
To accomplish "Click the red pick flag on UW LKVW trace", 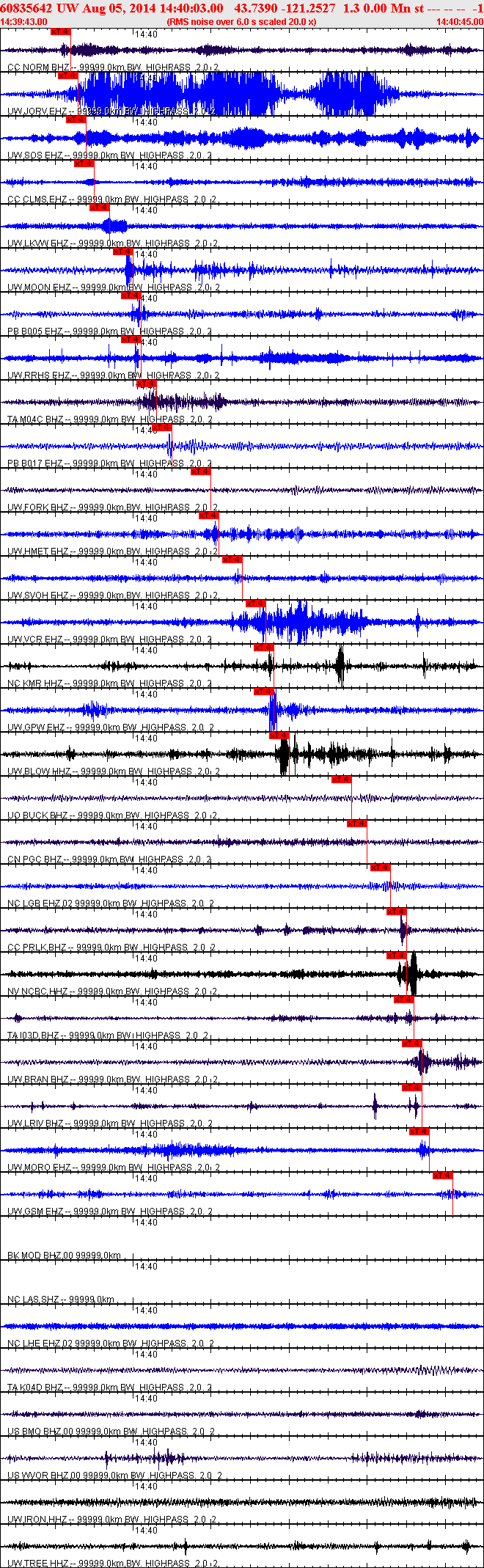I will (100, 208).
